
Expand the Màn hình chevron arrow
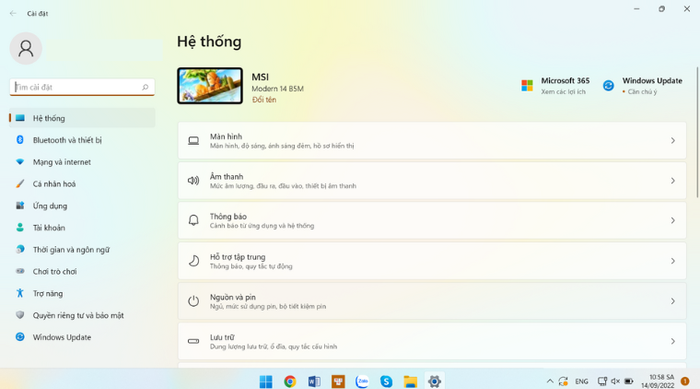click(673, 141)
